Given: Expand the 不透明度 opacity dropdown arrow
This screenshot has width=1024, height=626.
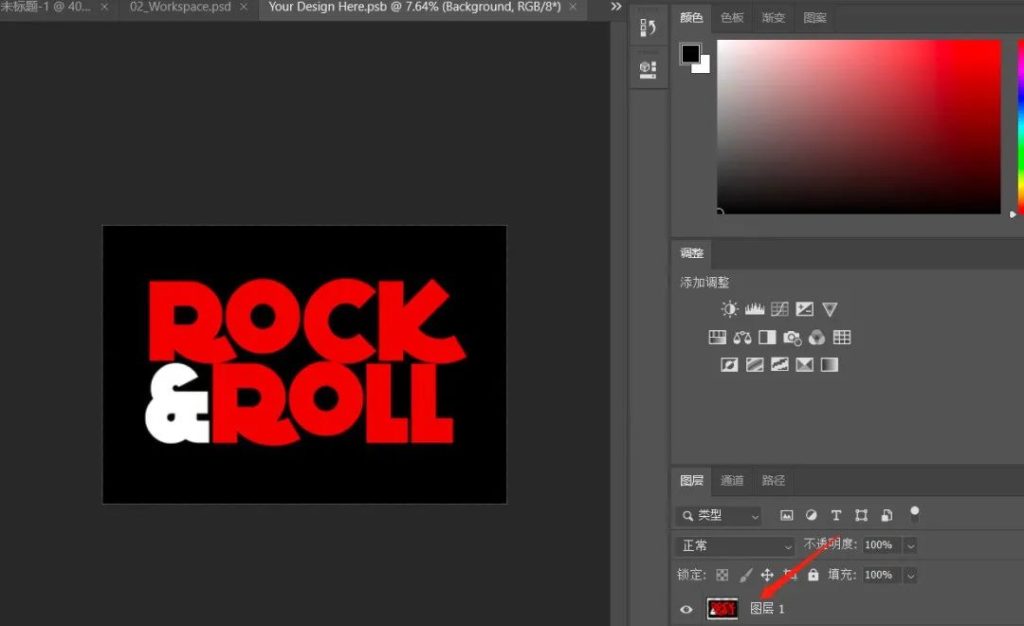Looking at the screenshot, I should coord(909,546).
